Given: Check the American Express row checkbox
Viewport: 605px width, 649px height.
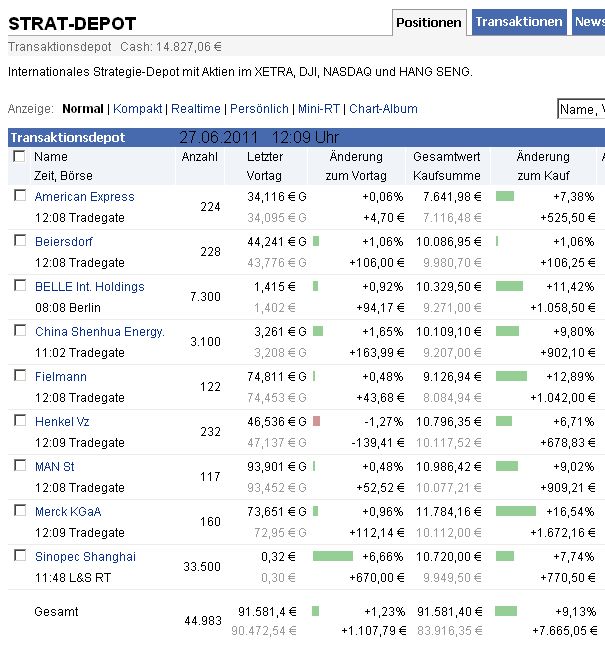Looking at the screenshot, I should pyautogui.click(x=20, y=195).
